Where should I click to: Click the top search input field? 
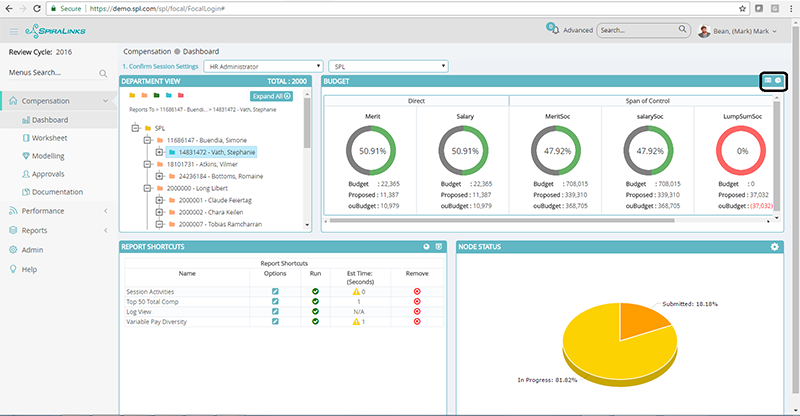pos(636,31)
